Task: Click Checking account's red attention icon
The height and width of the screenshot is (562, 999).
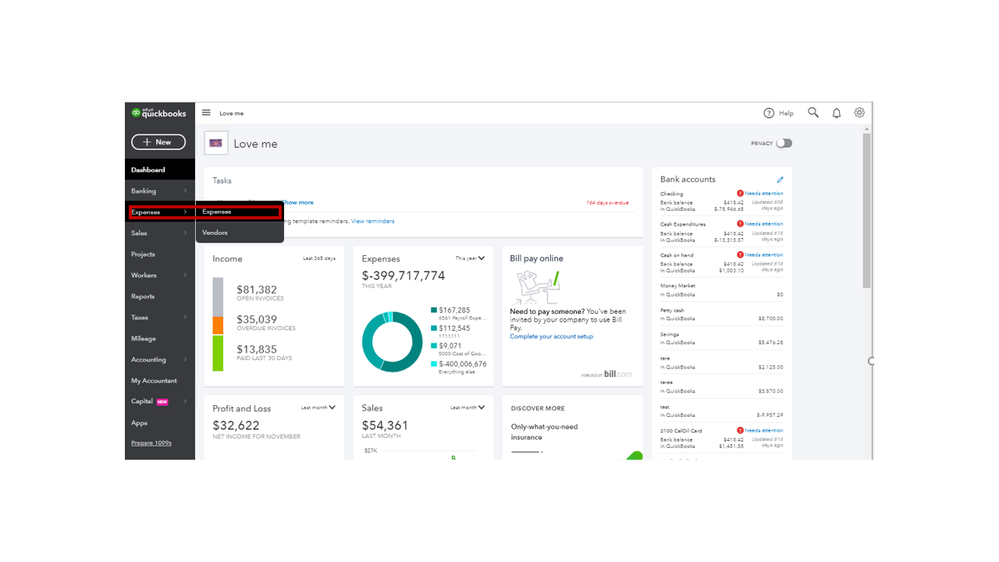Action: (x=740, y=193)
